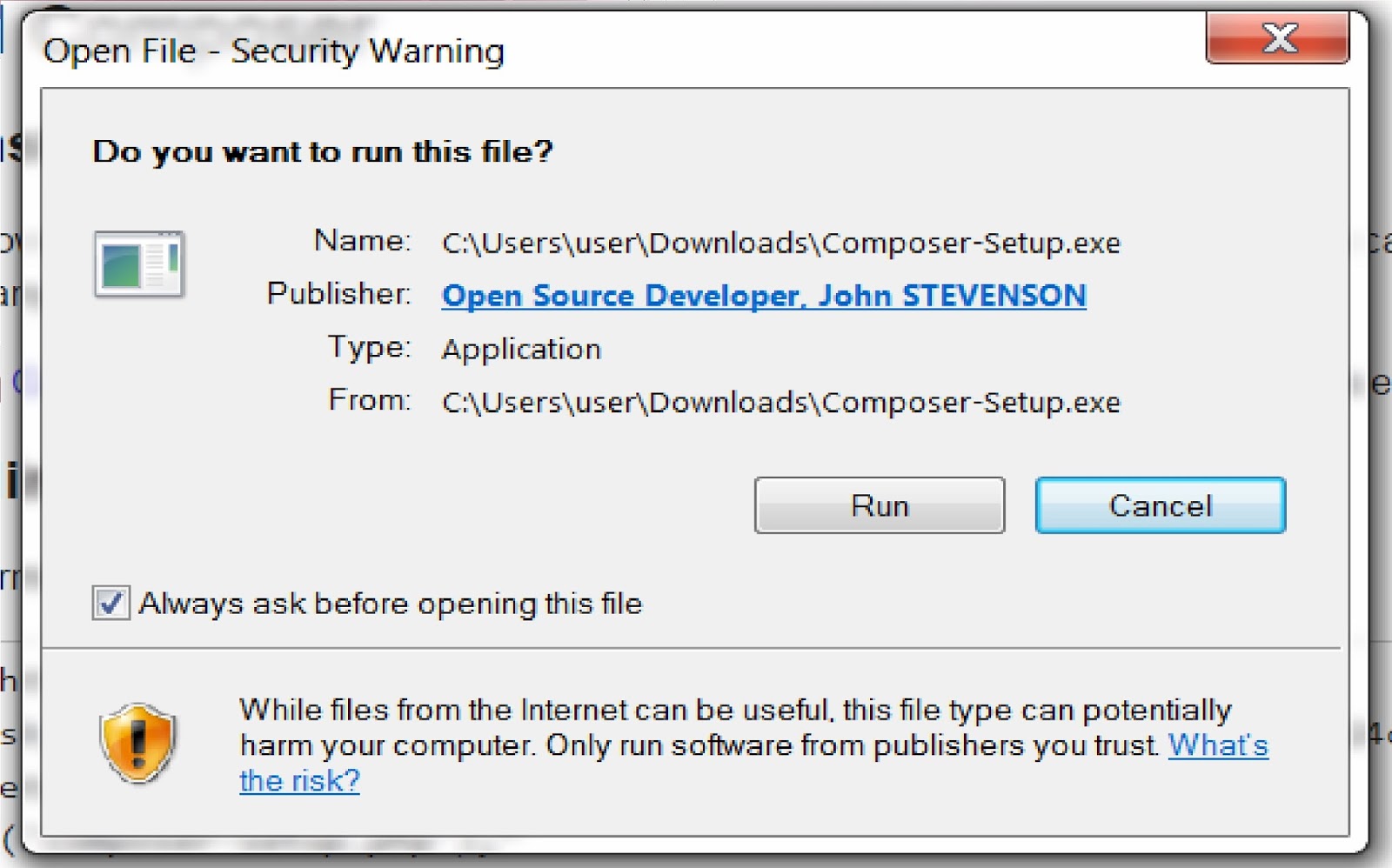The image size is (1392, 868).
Task: Click the Name field's Composer-Setup.exe path
Action: [x=780, y=243]
